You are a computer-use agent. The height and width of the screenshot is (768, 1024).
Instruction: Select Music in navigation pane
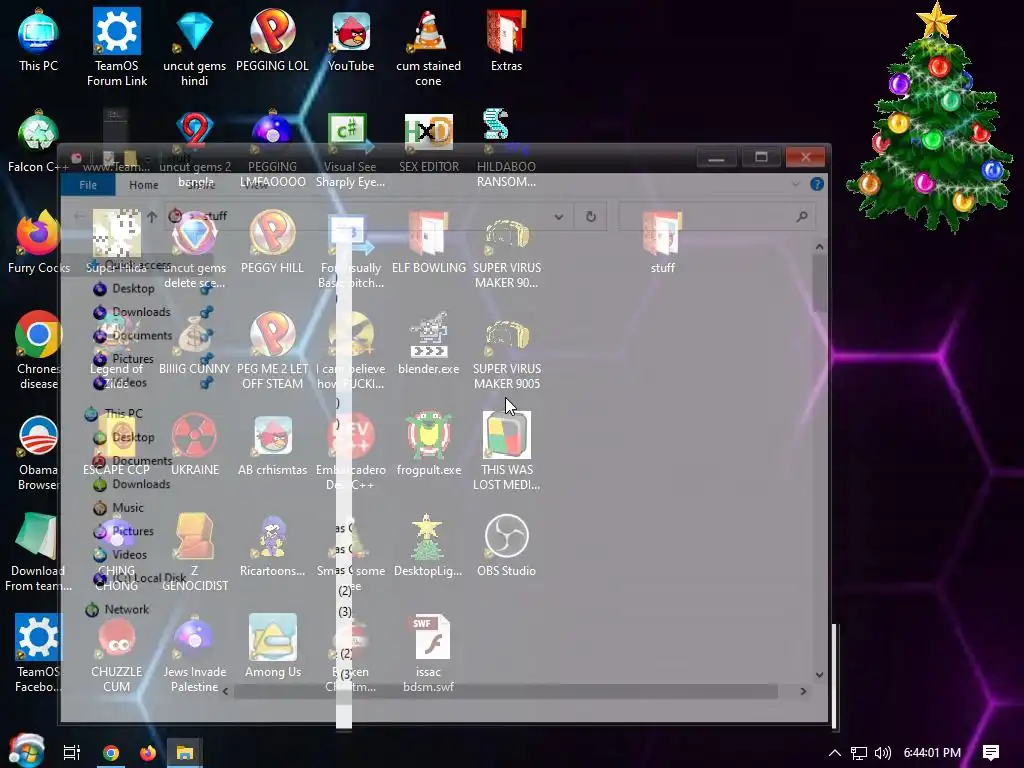pos(127,507)
